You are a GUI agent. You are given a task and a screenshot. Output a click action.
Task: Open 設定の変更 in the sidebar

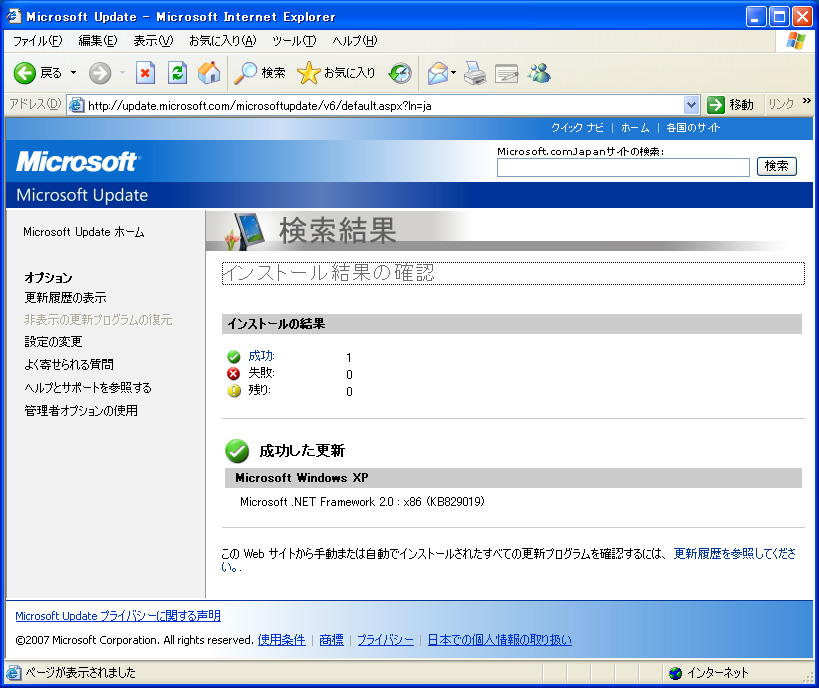(53, 342)
